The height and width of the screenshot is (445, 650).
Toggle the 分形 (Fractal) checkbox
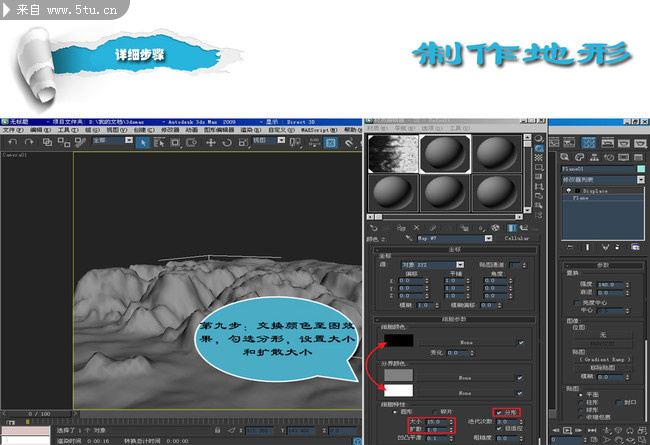click(500, 410)
